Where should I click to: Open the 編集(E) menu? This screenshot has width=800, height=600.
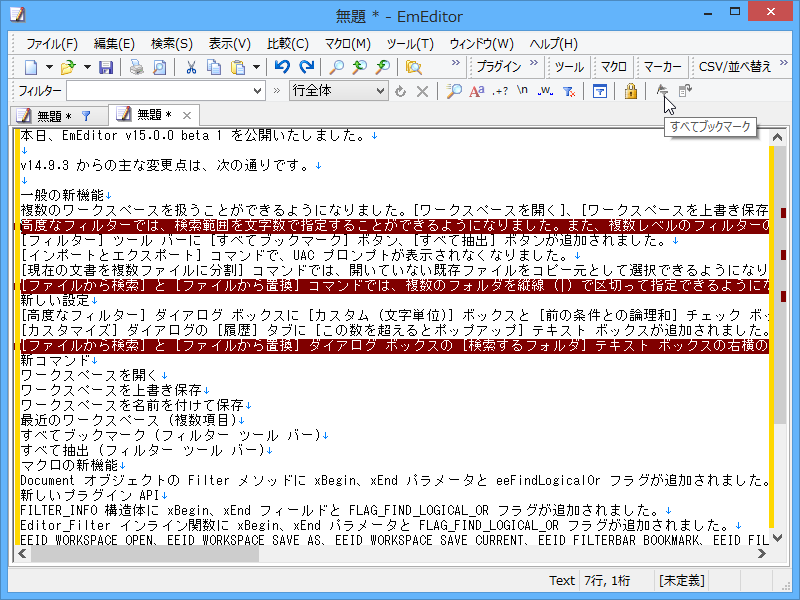tap(114, 44)
